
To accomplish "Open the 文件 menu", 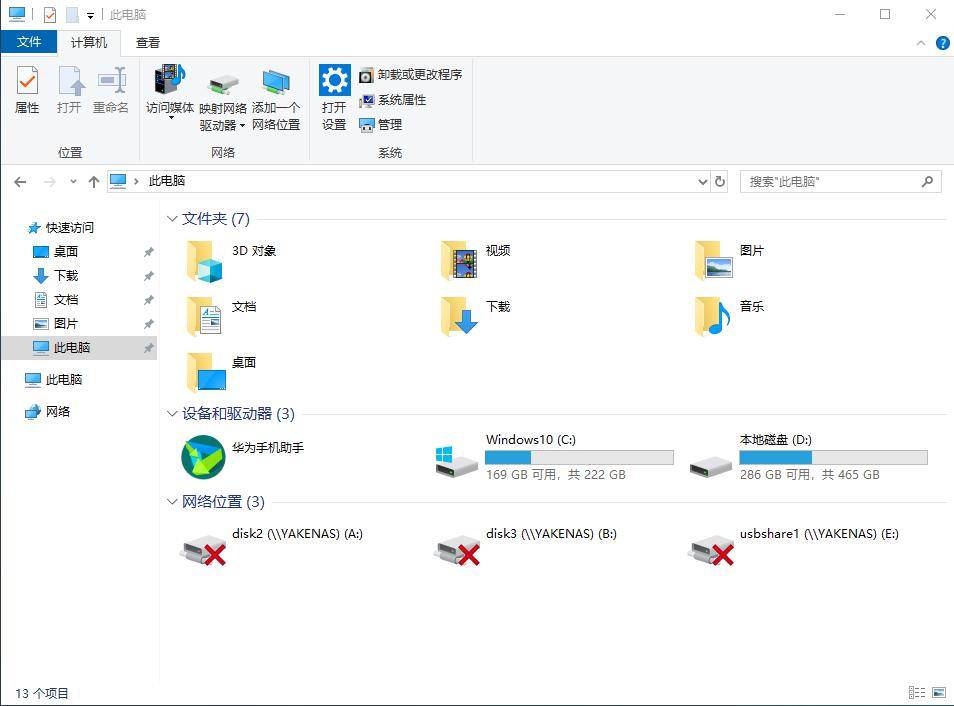I will (29, 42).
